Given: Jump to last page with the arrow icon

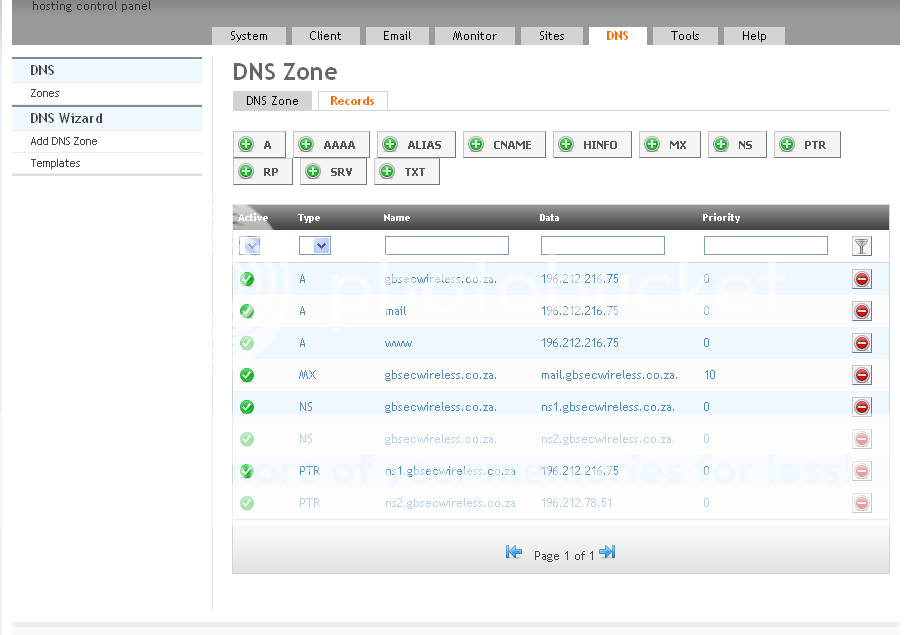Looking at the screenshot, I should coord(608,551).
